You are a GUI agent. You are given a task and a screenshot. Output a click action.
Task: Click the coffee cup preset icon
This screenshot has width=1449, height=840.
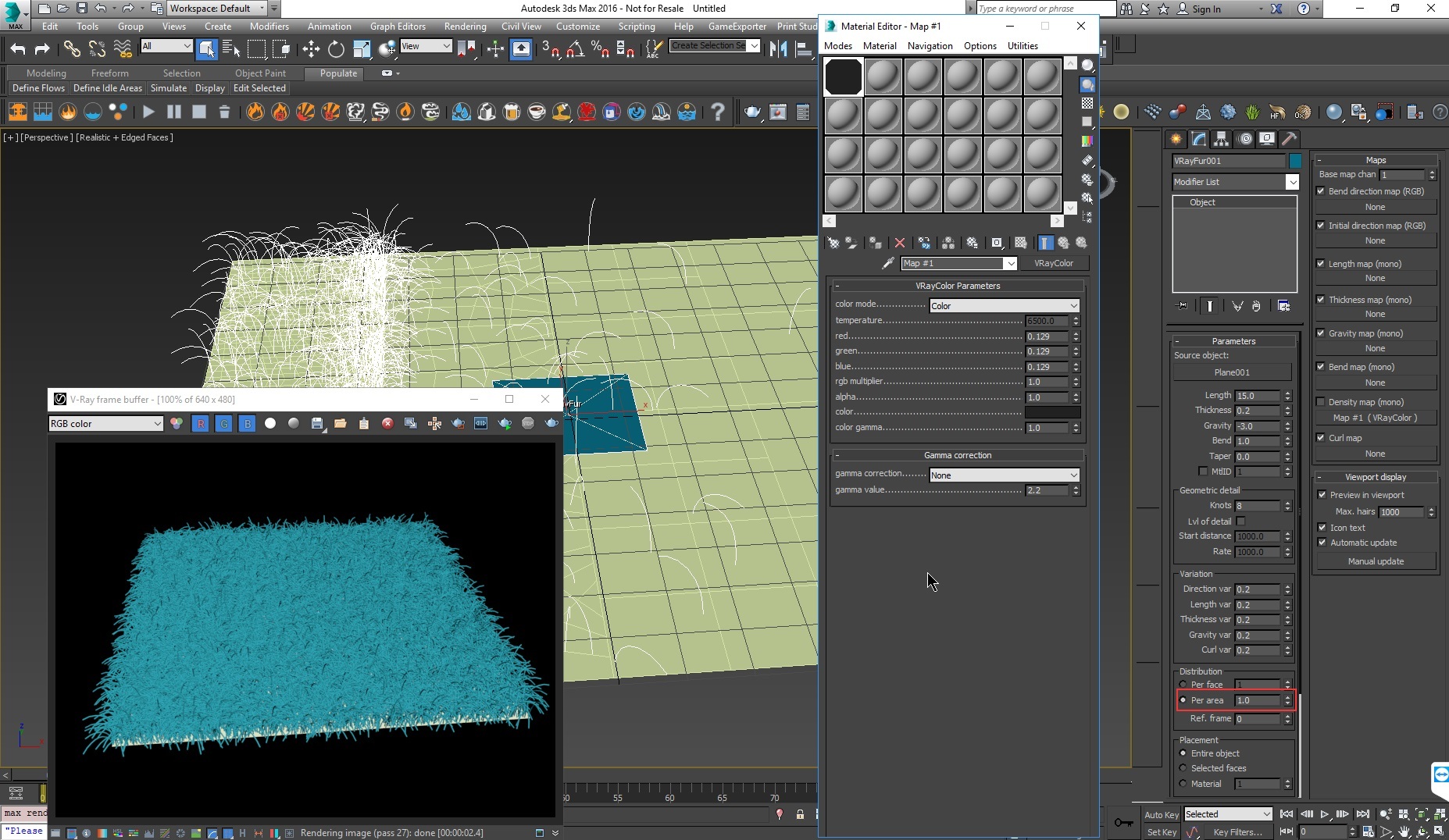click(537, 112)
